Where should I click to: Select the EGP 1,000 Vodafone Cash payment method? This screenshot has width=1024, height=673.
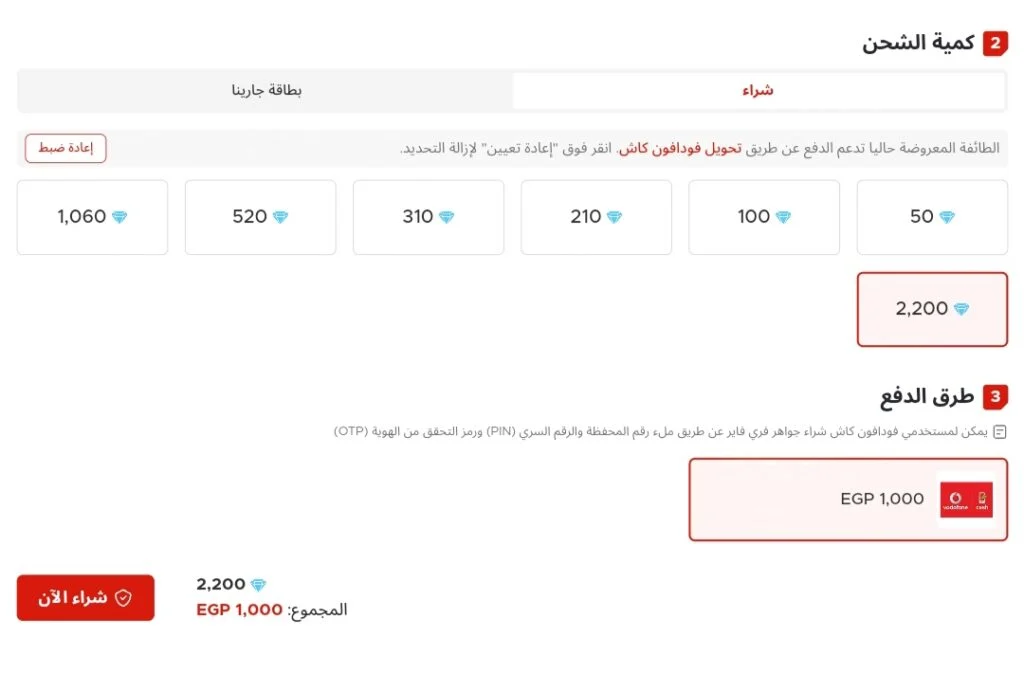pyautogui.click(x=848, y=499)
